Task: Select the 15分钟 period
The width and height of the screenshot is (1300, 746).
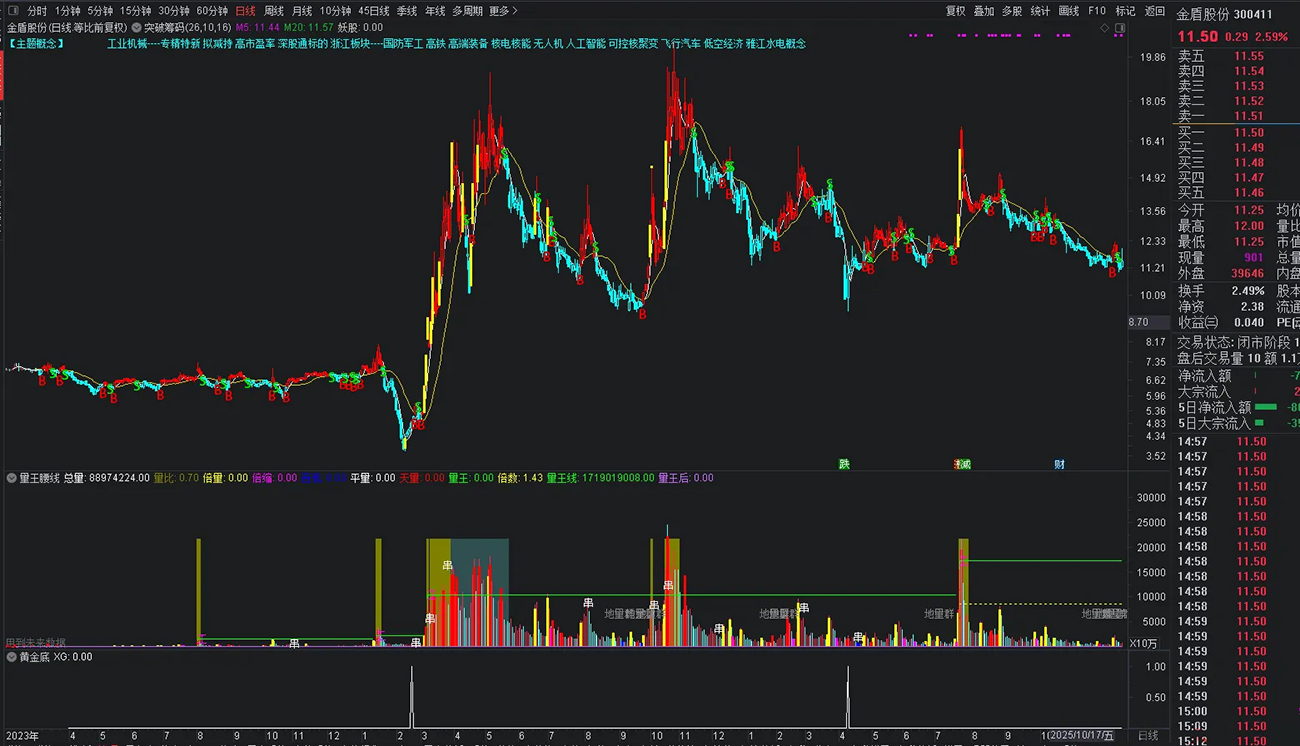Action: click(135, 11)
